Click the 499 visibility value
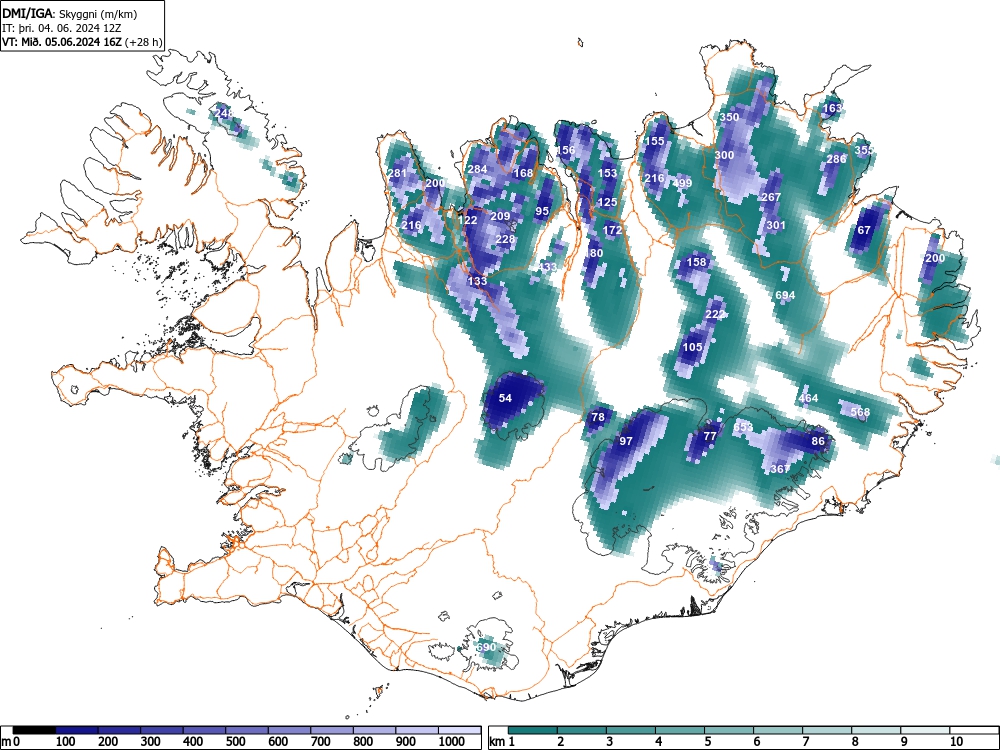This screenshot has height=750, width=1000. [682, 183]
